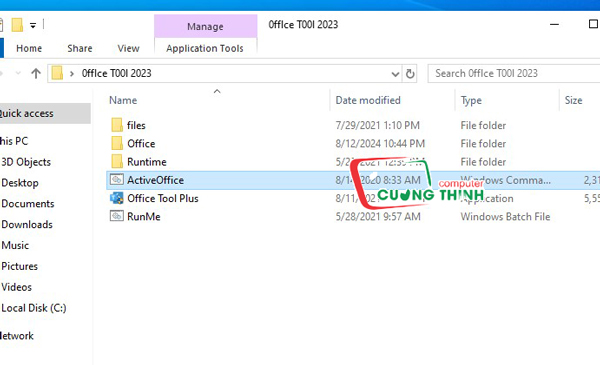This screenshot has height=365, width=600.
Task: Select the ActiveOffice command script icon
Action: (x=117, y=179)
